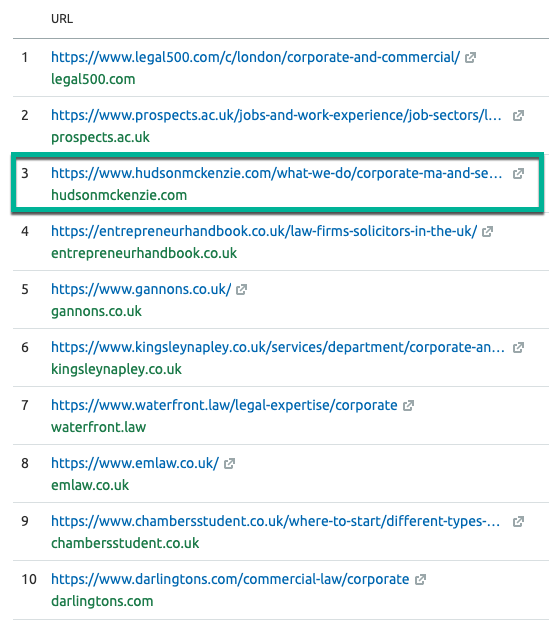Click the URL column header
The width and height of the screenshot is (549, 629).
62,19
